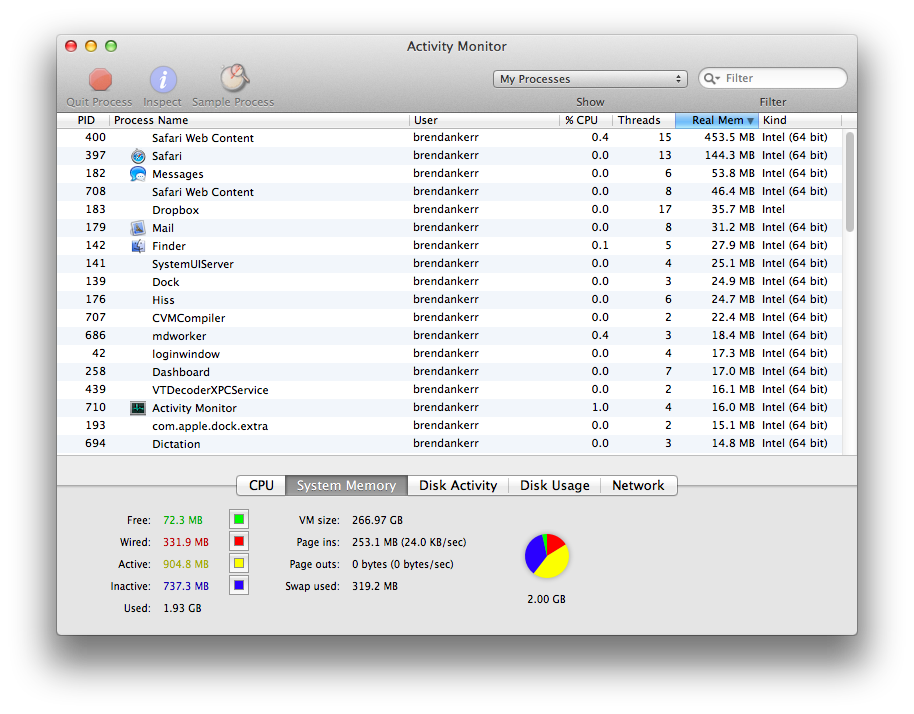914x714 pixels.
Task: Select the Dropbox process row
Action: 449,210
